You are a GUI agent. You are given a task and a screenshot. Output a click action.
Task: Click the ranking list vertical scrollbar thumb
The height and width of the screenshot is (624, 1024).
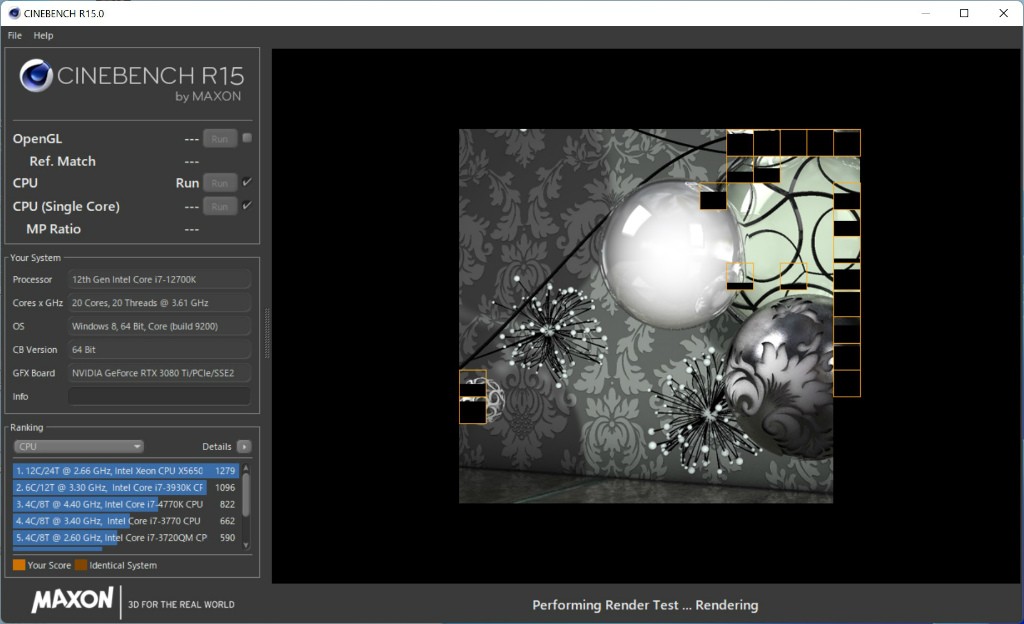246,495
